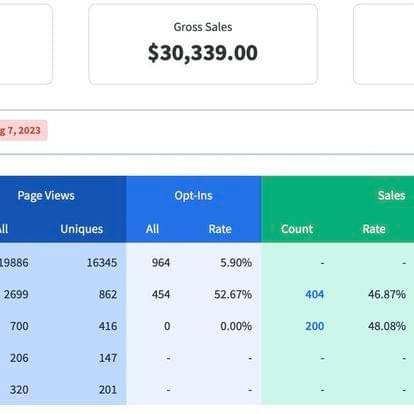Select the 862 uniques cell
Screen dimensions: 414x414
[x=108, y=294]
